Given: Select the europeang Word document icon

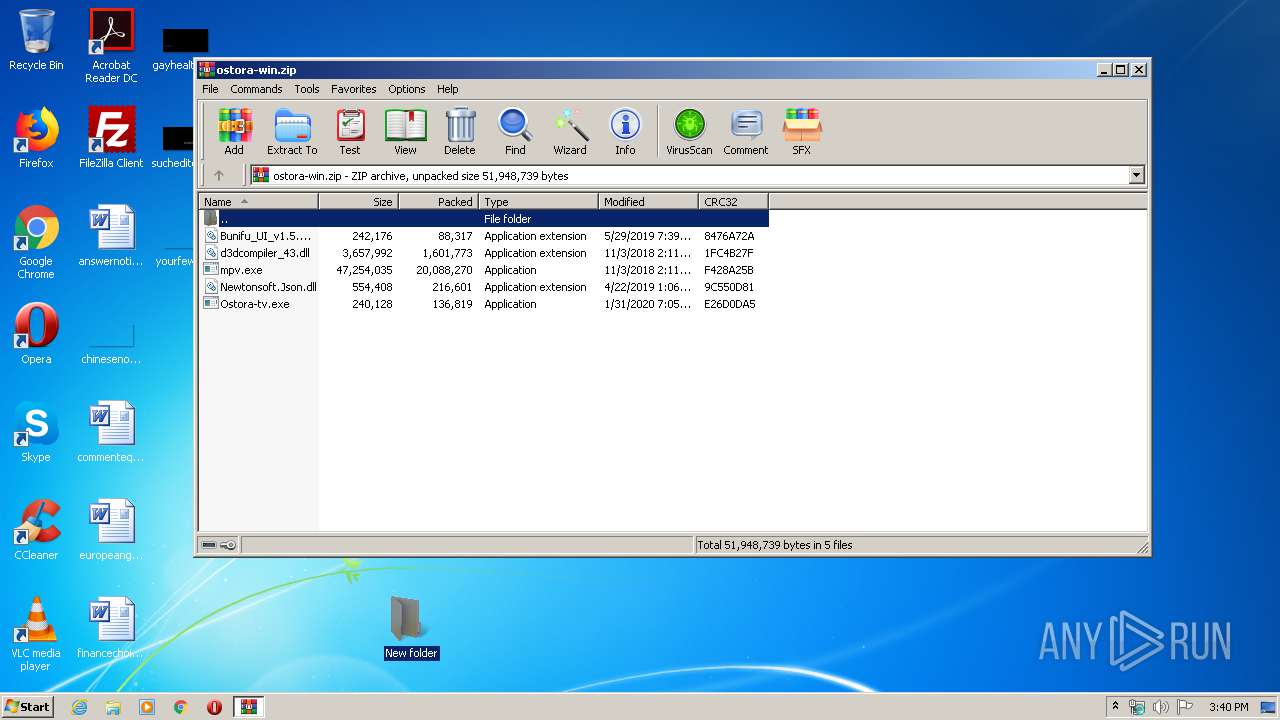Looking at the screenshot, I should pos(111,530).
